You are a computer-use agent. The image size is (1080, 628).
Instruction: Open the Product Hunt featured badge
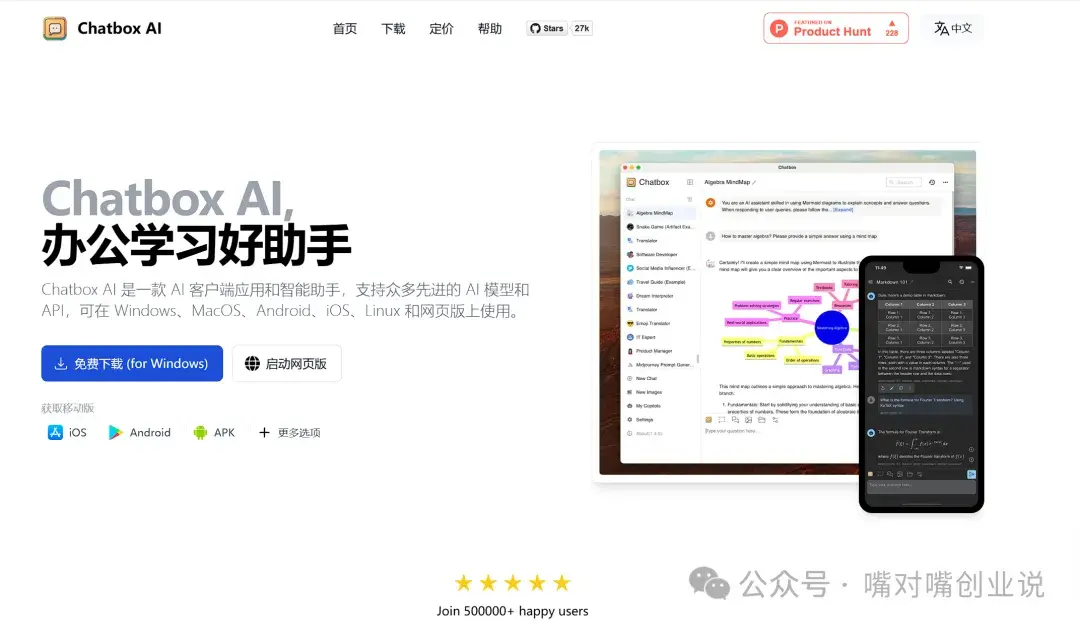click(835, 28)
